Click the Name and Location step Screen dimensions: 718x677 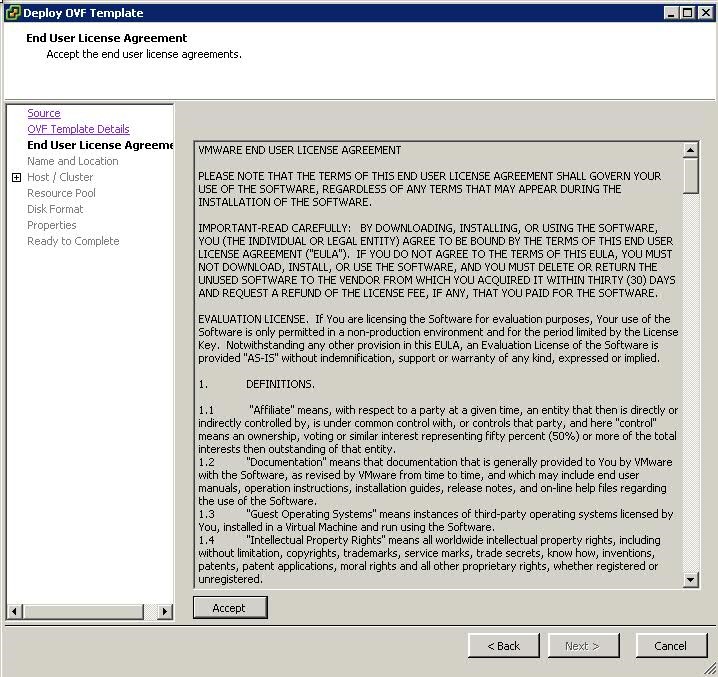click(x=73, y=161)
